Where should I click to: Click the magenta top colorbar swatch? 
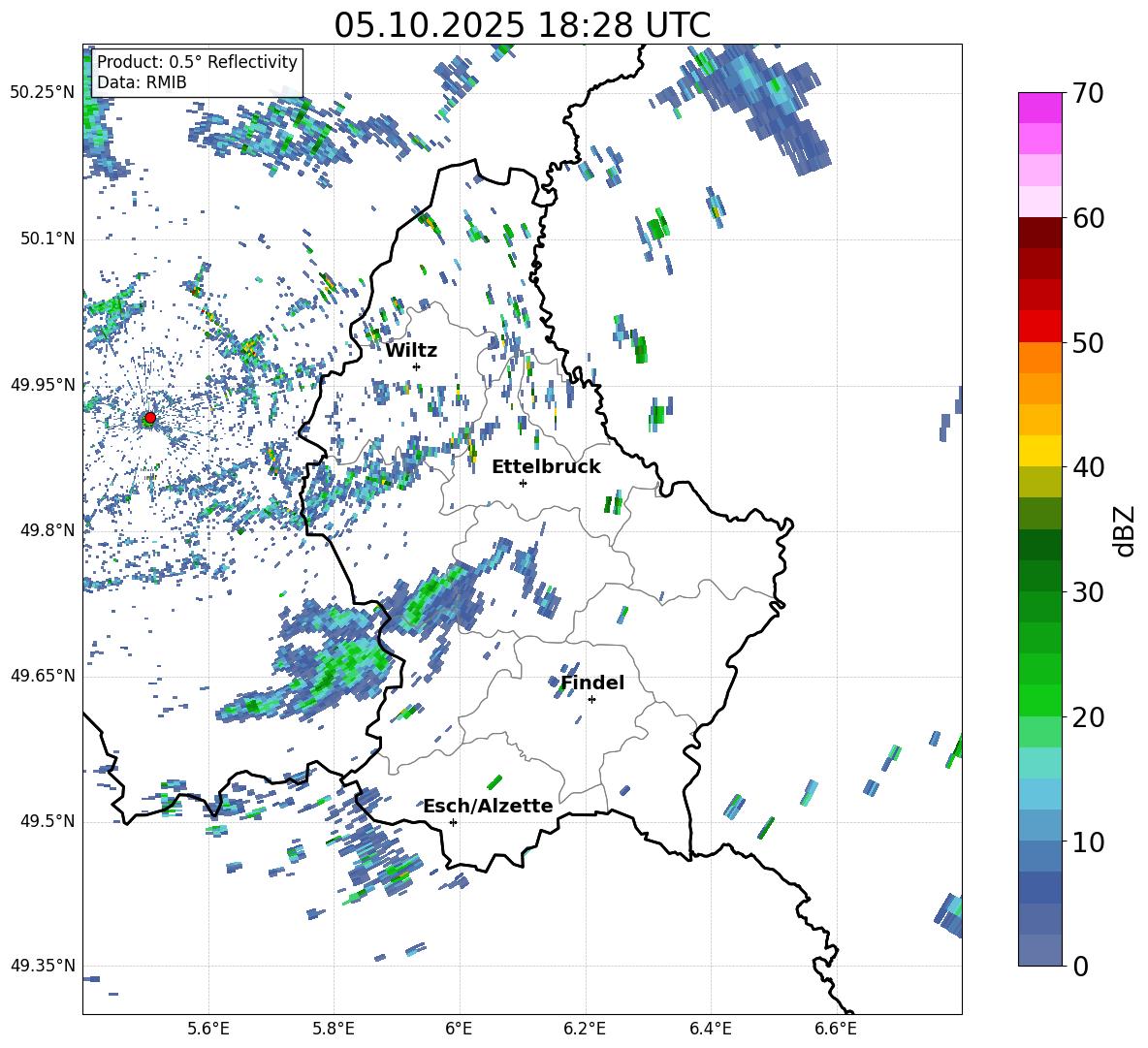(x=1040, y=108)
